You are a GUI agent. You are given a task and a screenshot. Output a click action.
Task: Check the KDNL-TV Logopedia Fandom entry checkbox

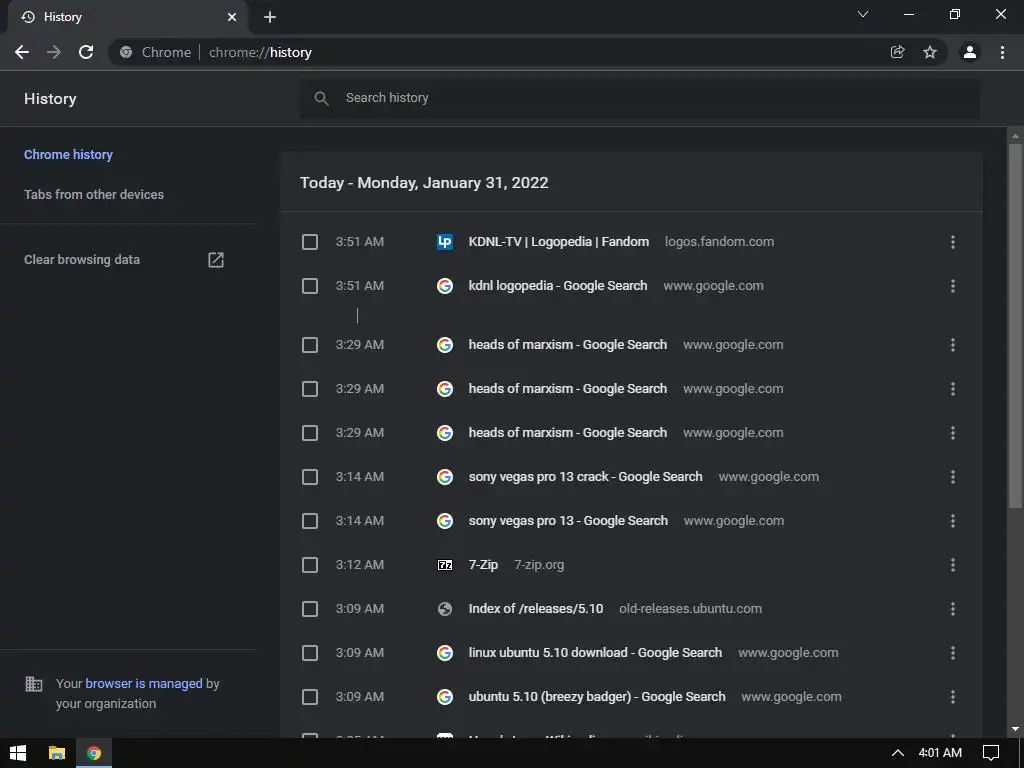tap(310, 242)
